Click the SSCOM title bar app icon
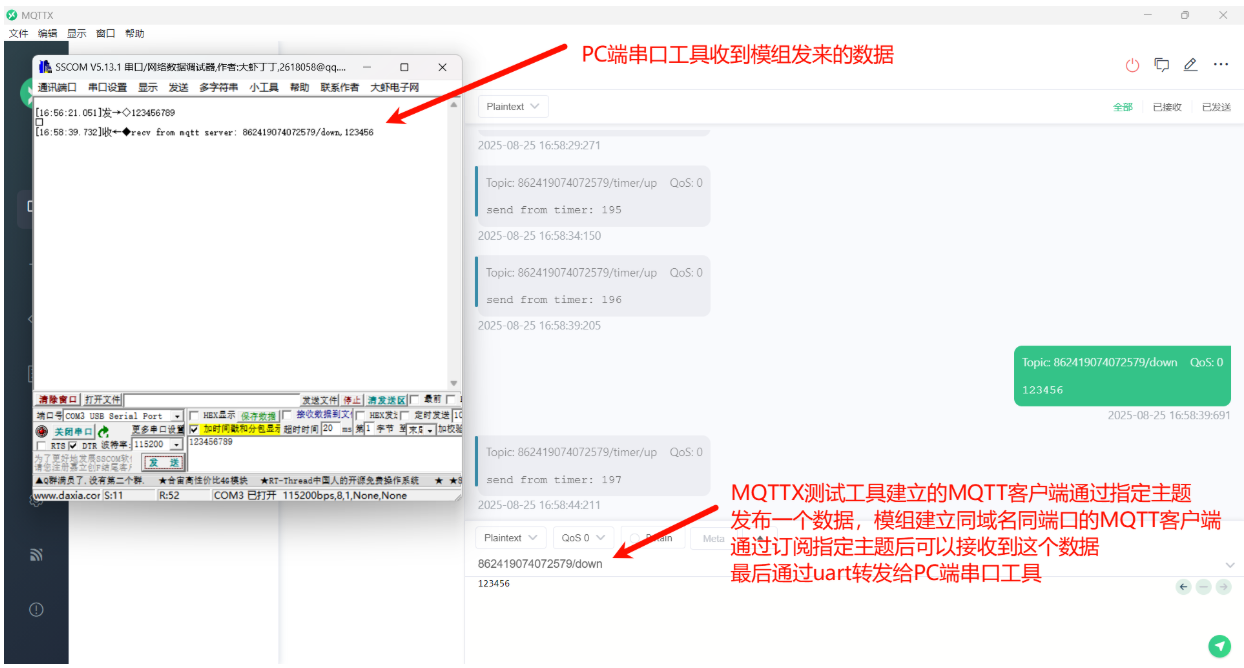The image size is (1244, 668). [45, 67]
